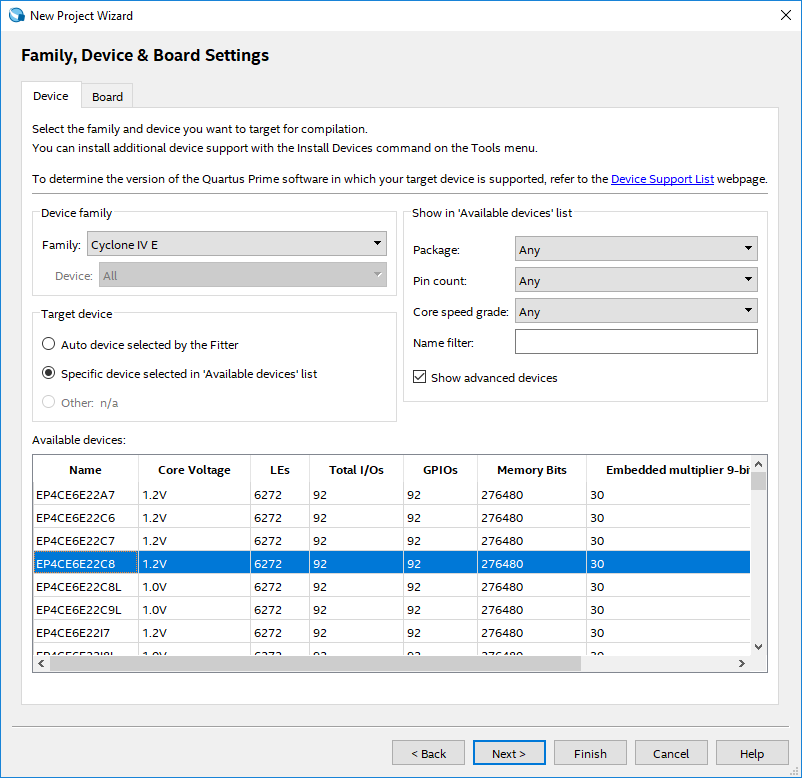Click the vertical scrollbar thumb of device list

759,481
